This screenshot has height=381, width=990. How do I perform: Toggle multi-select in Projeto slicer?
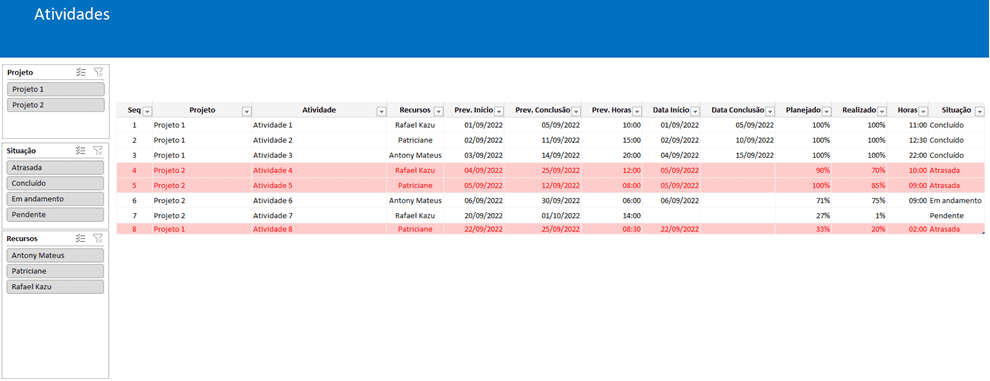tap(80, 72)
